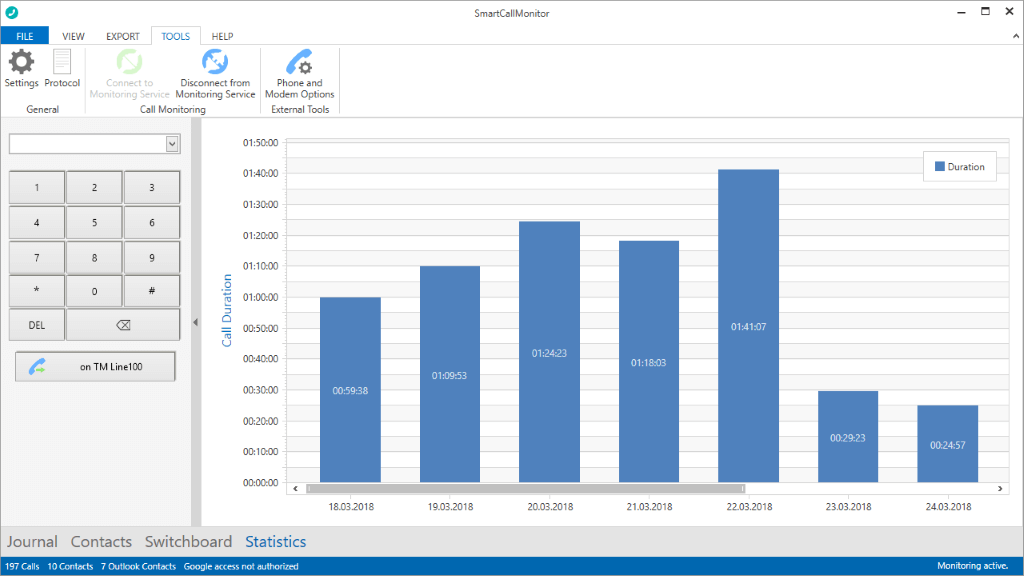The image size is (1024, 576).
Task: Tap the star key on keypad
Action: [x=37, y=291]
